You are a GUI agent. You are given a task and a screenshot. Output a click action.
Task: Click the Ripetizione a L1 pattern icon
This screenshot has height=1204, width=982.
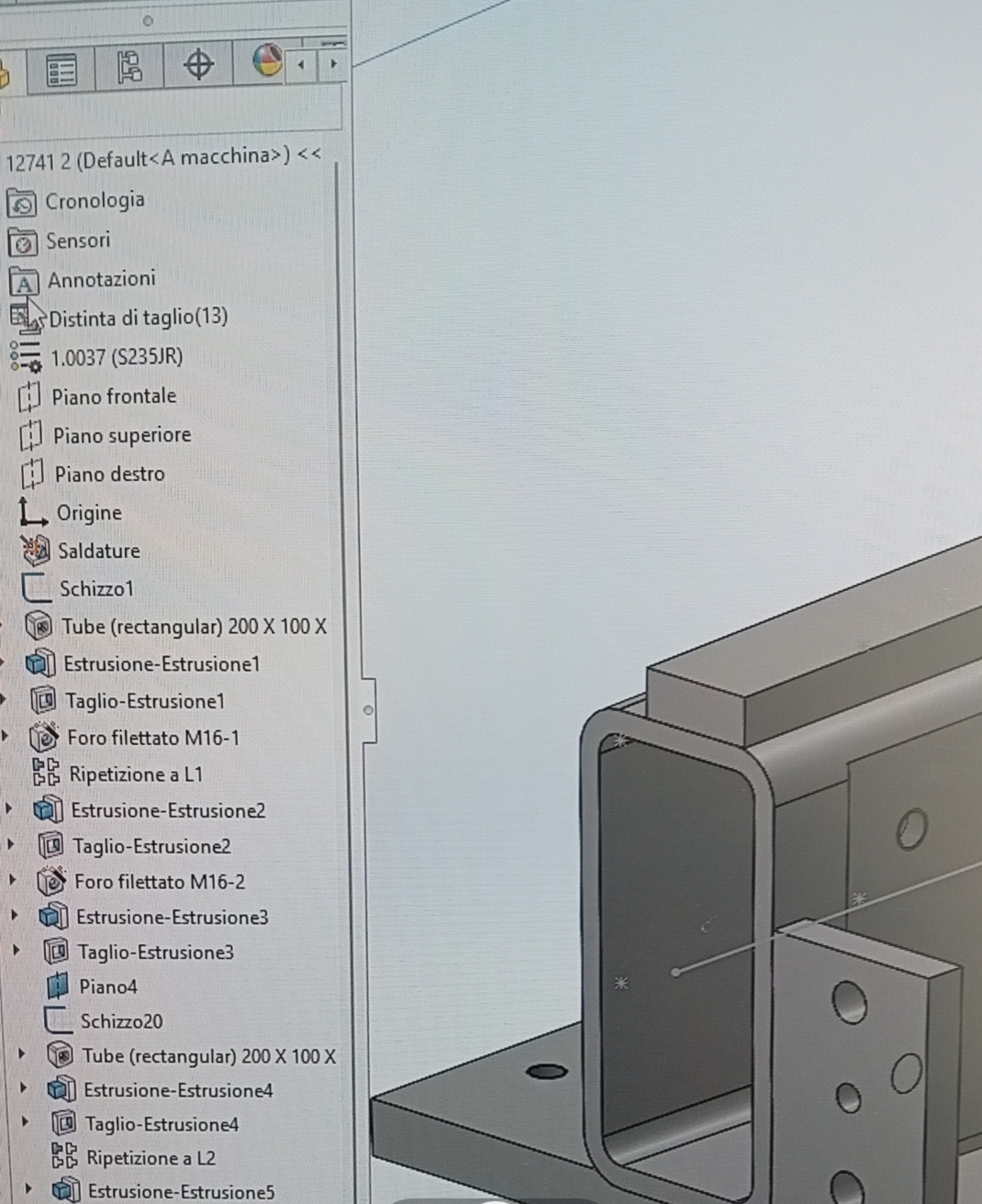click(x=46, y=773)
